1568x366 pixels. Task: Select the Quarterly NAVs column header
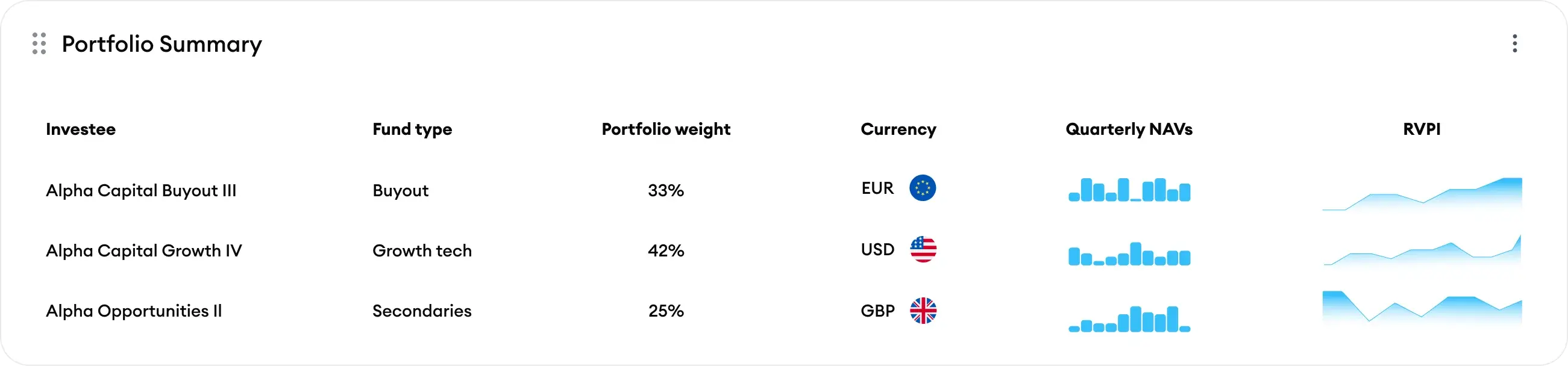(1129, 129)
